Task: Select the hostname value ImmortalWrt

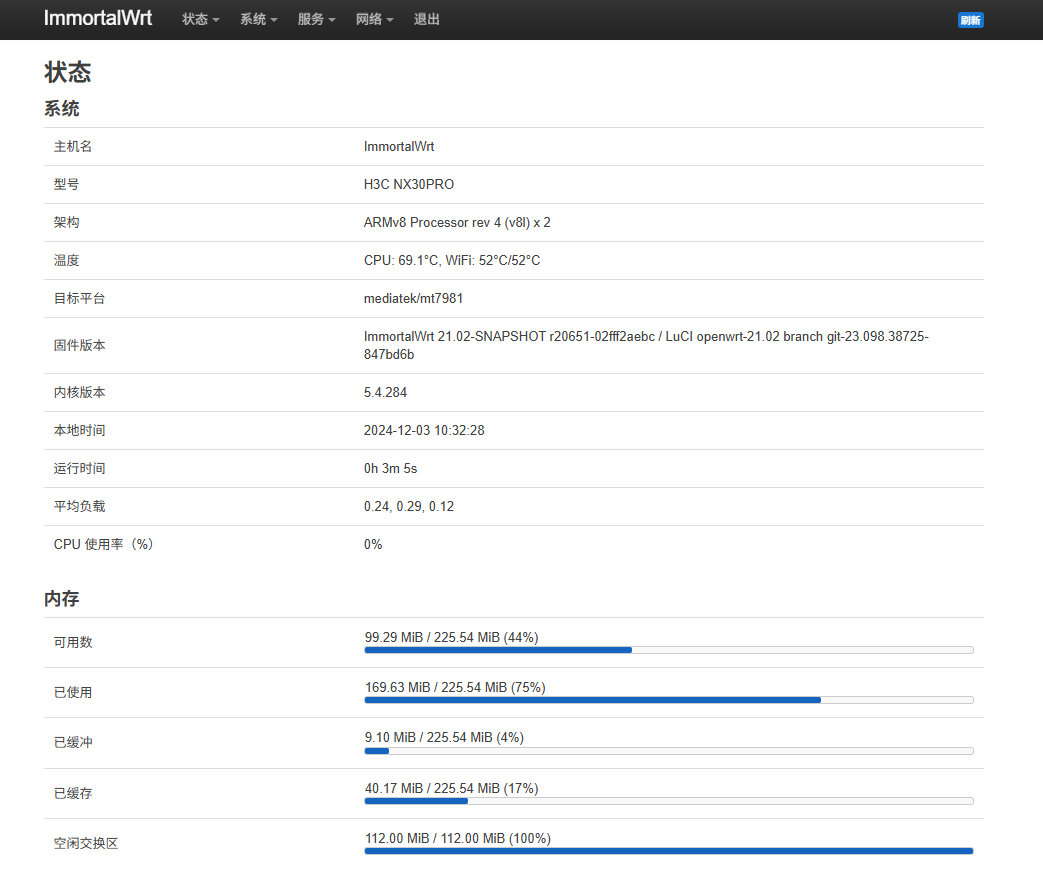Action: (399, 146)
